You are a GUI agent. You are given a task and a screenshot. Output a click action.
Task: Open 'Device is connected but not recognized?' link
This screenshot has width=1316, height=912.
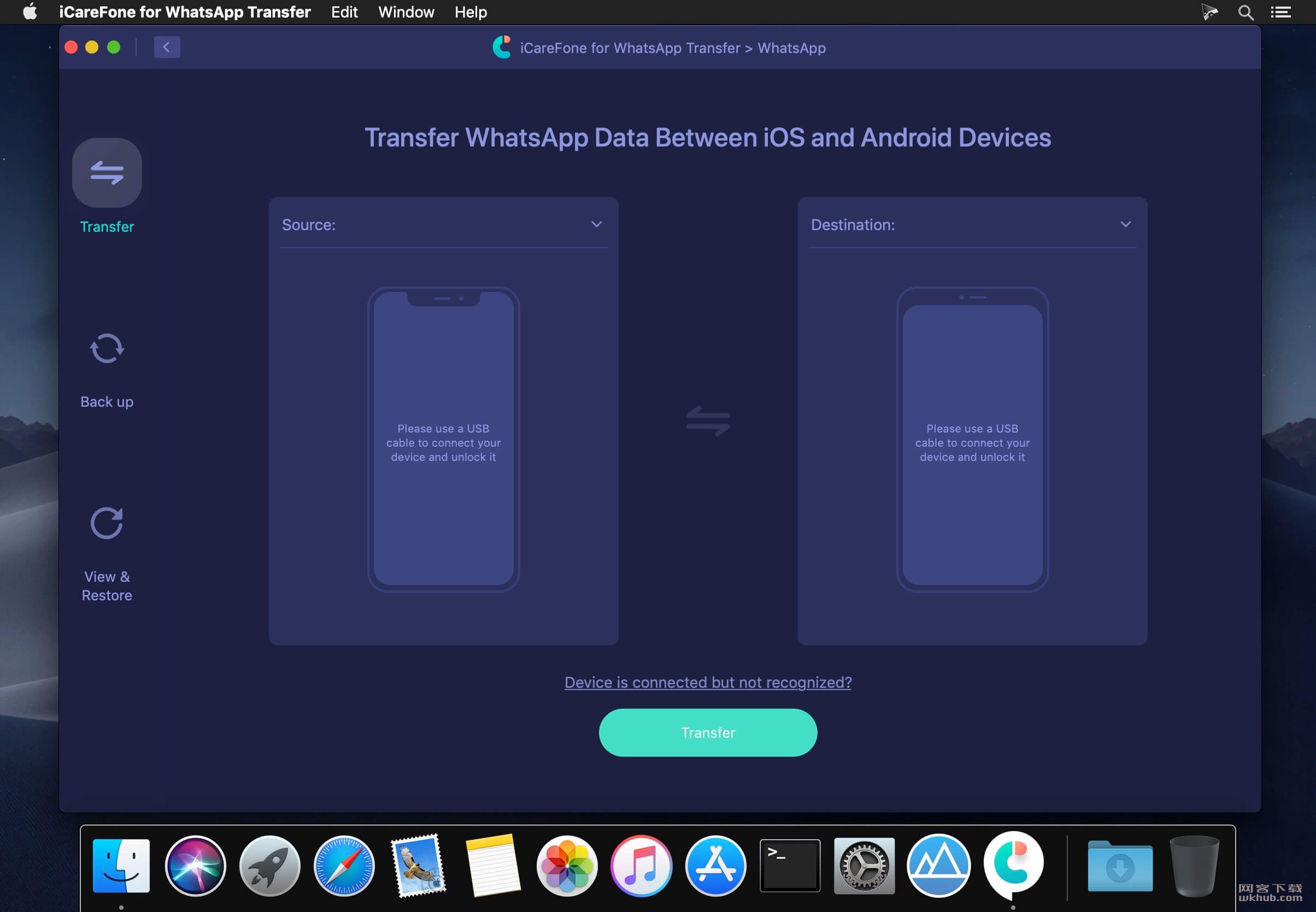point(708,682)
